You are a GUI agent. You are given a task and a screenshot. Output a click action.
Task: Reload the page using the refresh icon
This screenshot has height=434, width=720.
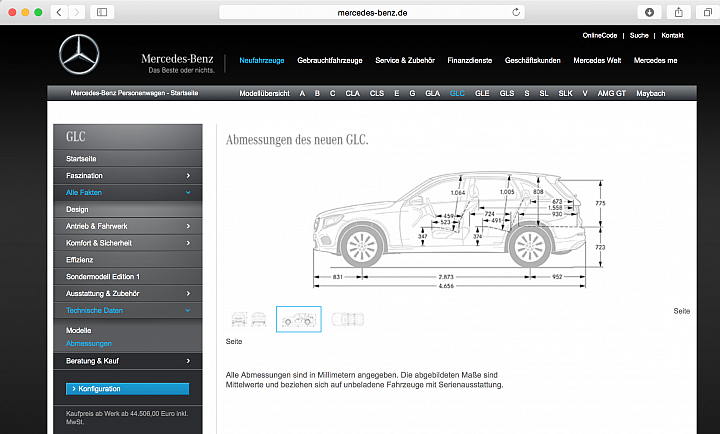pyautogui.click(x=516, y=12)
